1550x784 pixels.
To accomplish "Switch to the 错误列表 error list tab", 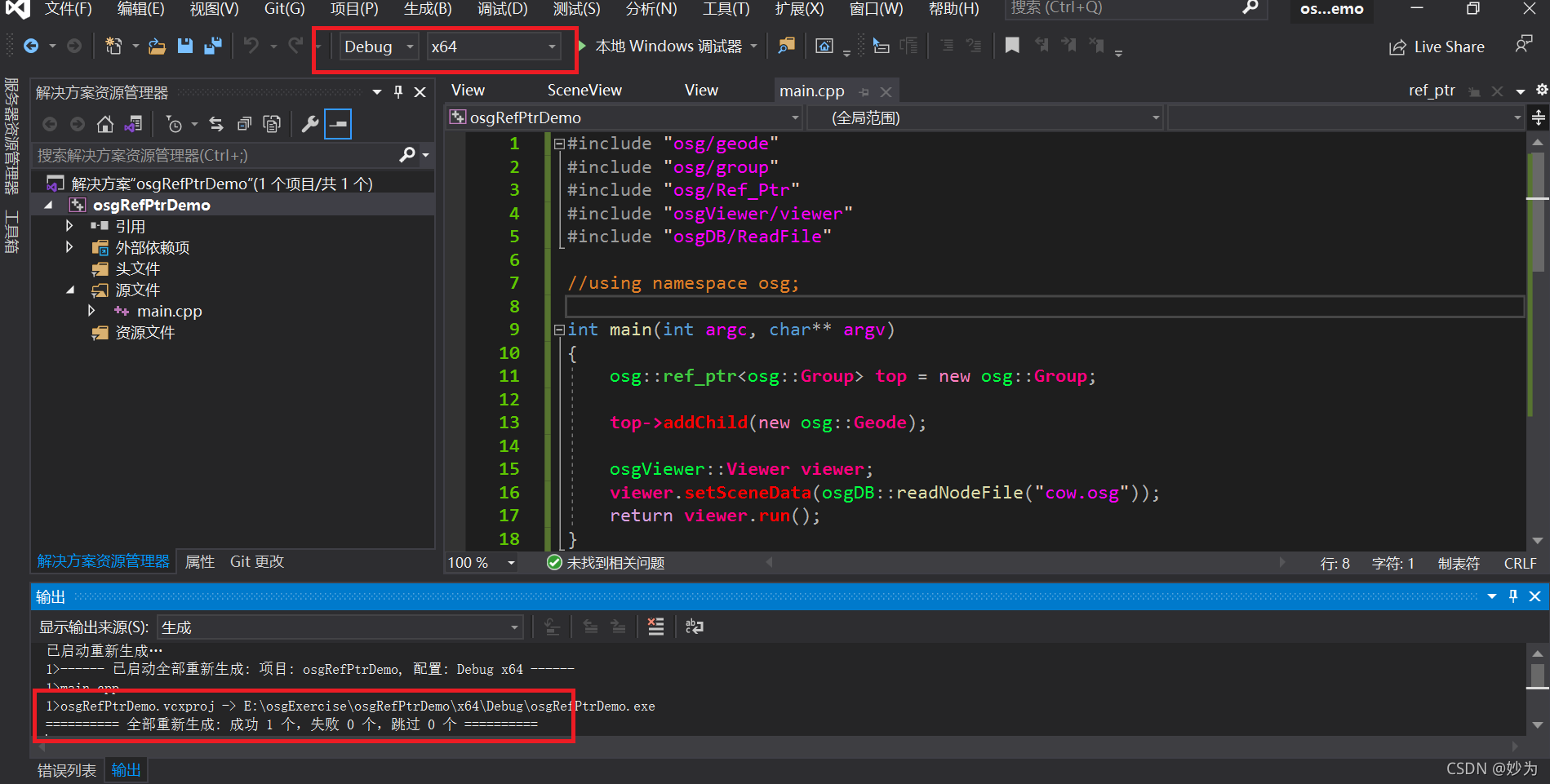I will 67,770.
